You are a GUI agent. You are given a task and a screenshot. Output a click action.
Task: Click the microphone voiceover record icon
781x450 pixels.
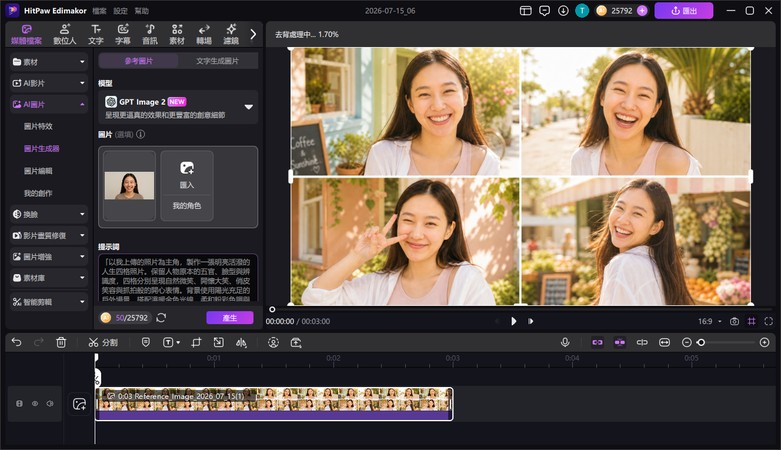click(565, 342)
